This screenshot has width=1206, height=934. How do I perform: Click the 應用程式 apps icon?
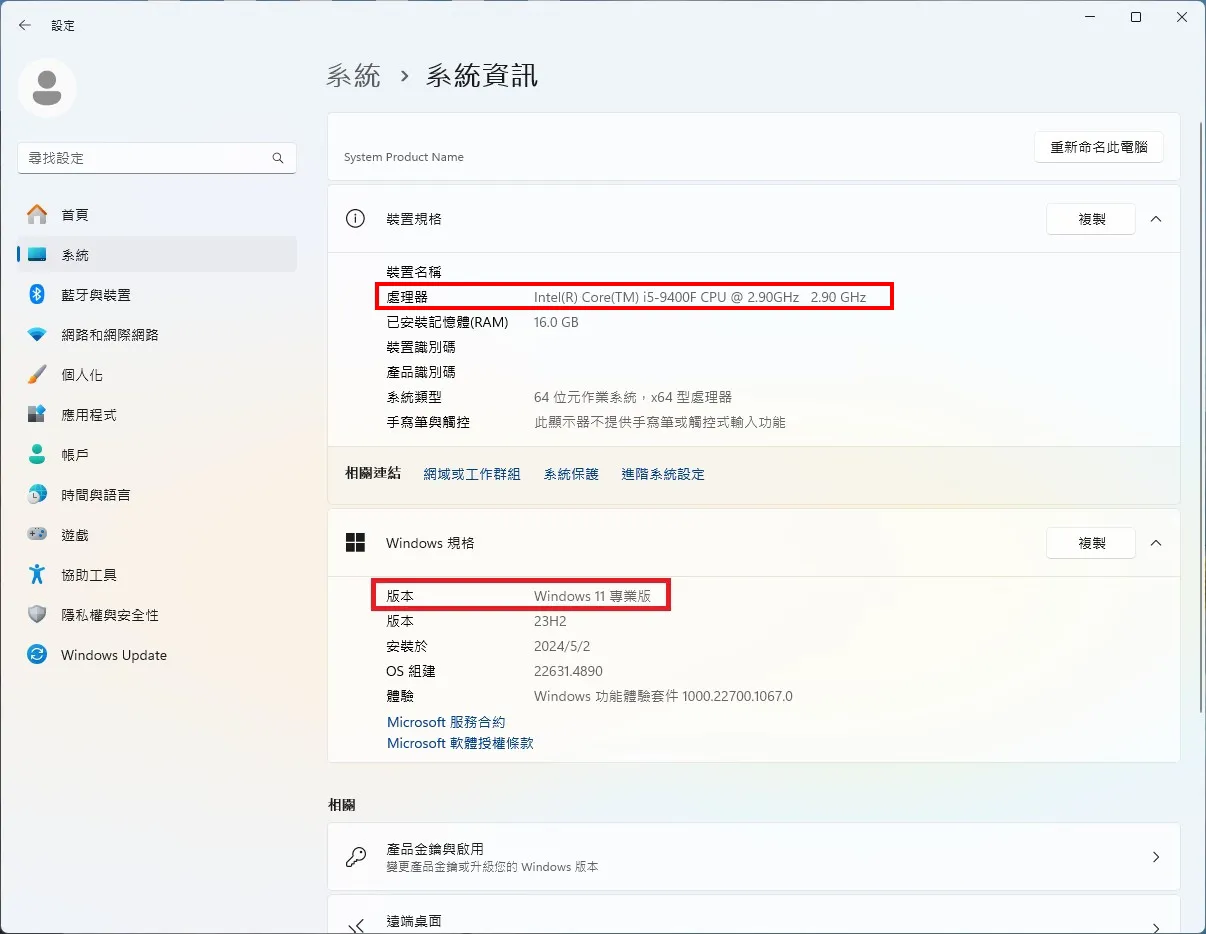coord(37,414)
